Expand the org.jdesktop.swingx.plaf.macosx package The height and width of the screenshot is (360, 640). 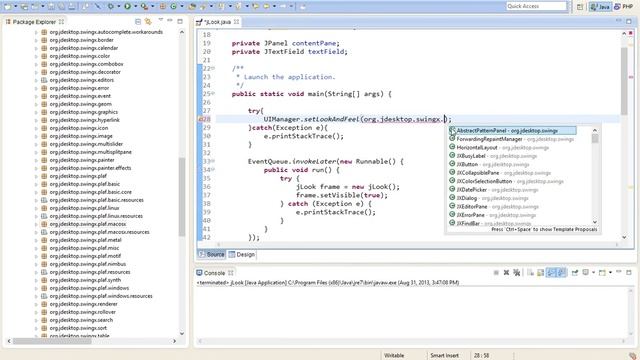pos(36,224)
